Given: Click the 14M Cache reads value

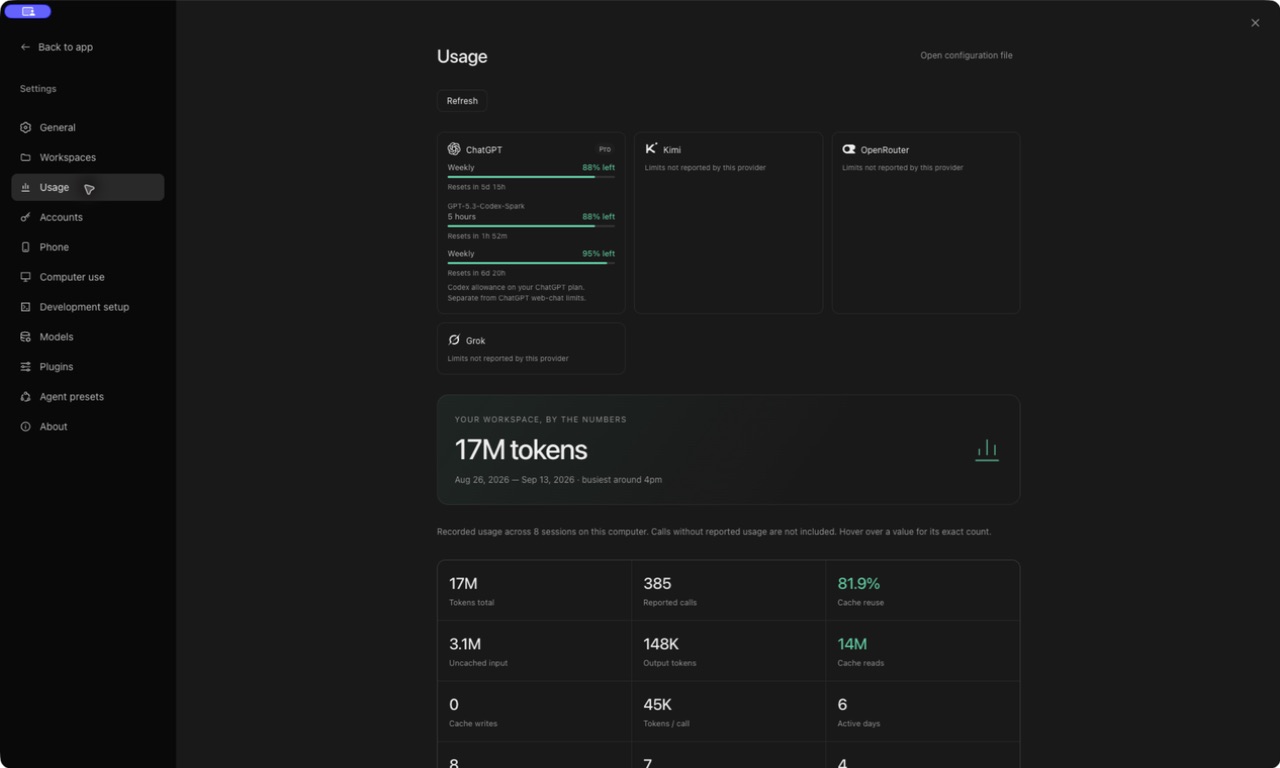Looking at the screenshot, I should click(852, 644).
